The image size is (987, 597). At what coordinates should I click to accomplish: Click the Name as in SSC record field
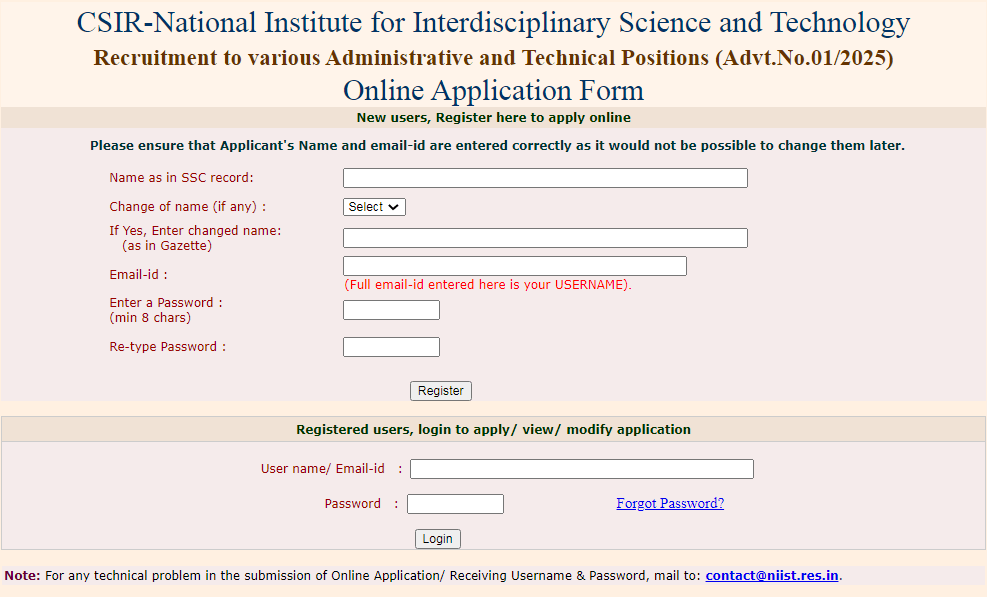[x=545, y=178]
